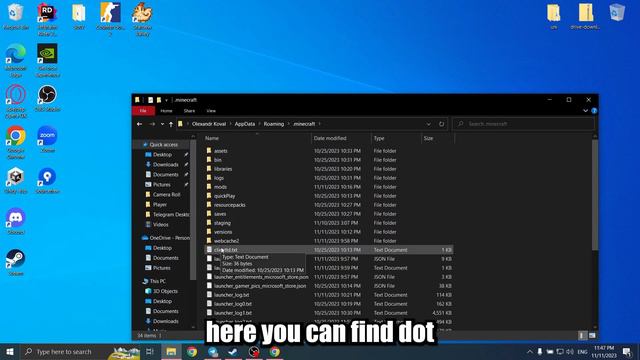
Task: Expand the chevron after AppData breadcrumb
Action: [259, 124]
